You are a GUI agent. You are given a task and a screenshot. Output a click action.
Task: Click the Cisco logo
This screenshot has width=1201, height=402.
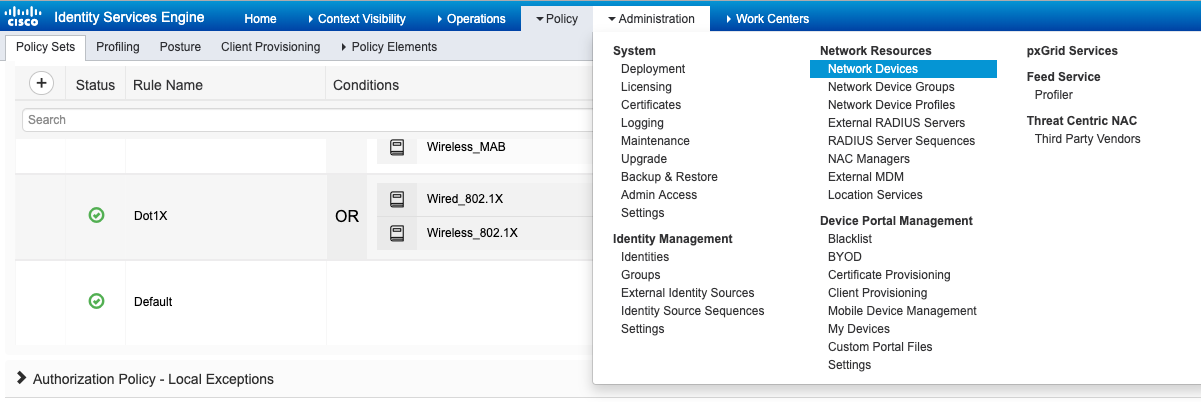[x=23, y=17]
